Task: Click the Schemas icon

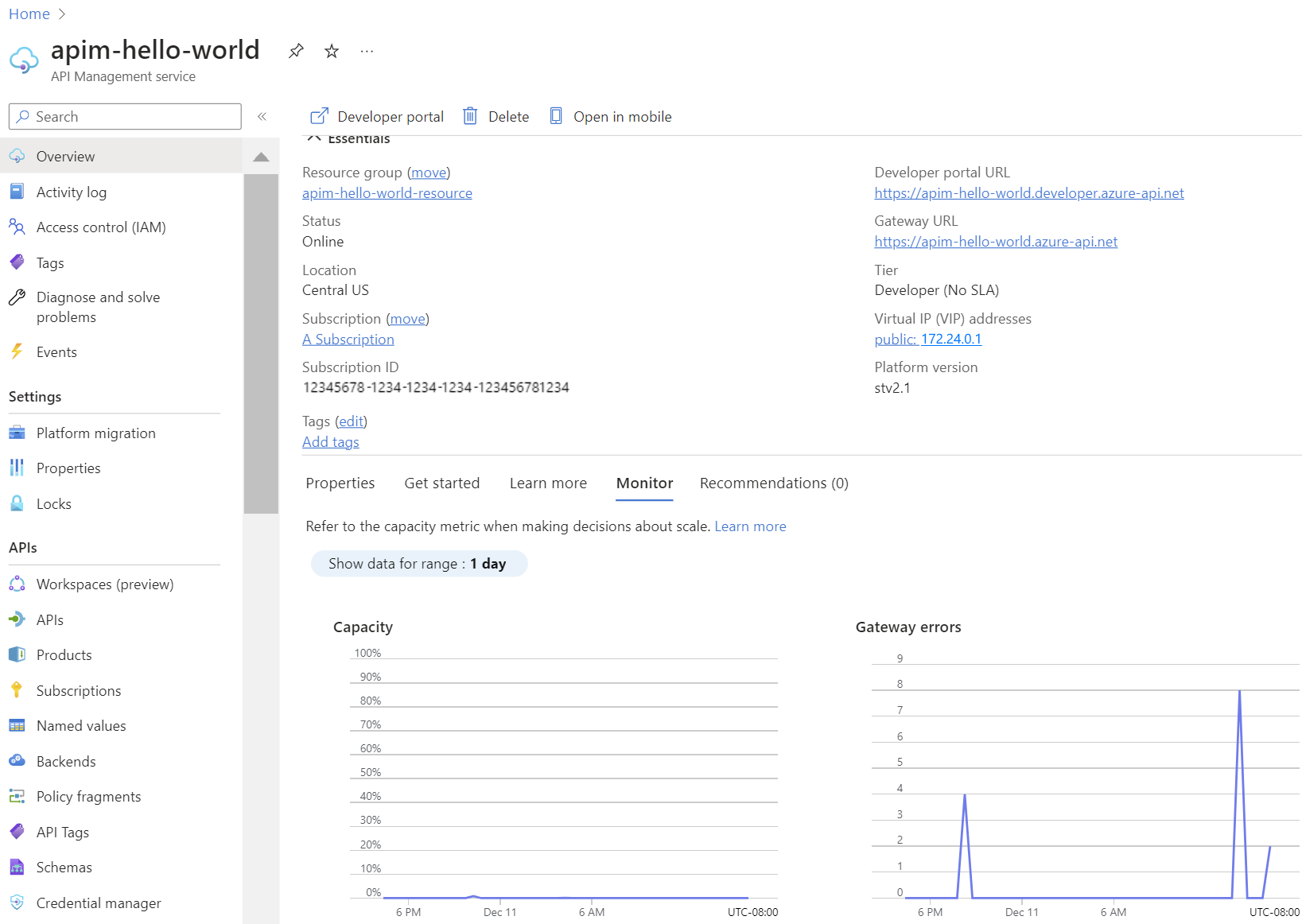Action: [x=17, y=867]
